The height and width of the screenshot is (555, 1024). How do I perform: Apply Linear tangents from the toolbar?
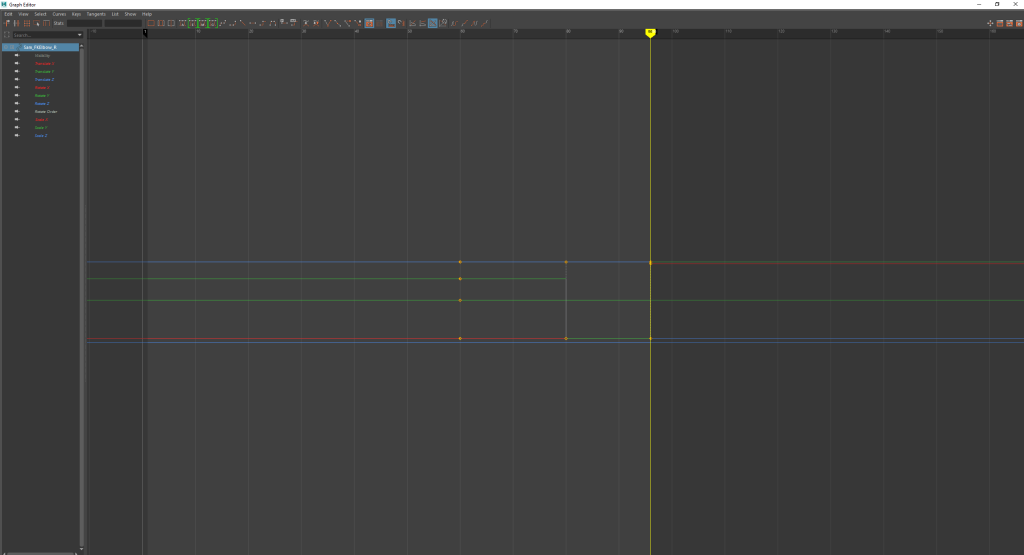coord(242,23)
